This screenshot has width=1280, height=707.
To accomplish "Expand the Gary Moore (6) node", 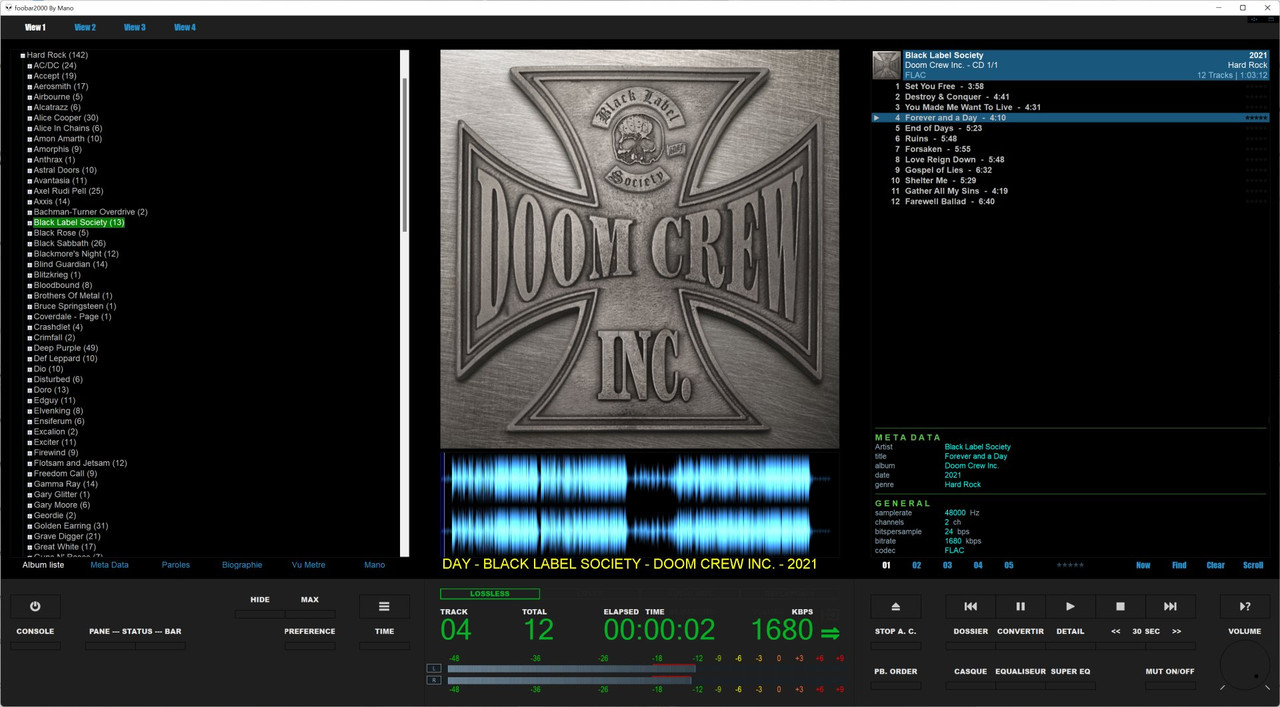I will point(30,505).
